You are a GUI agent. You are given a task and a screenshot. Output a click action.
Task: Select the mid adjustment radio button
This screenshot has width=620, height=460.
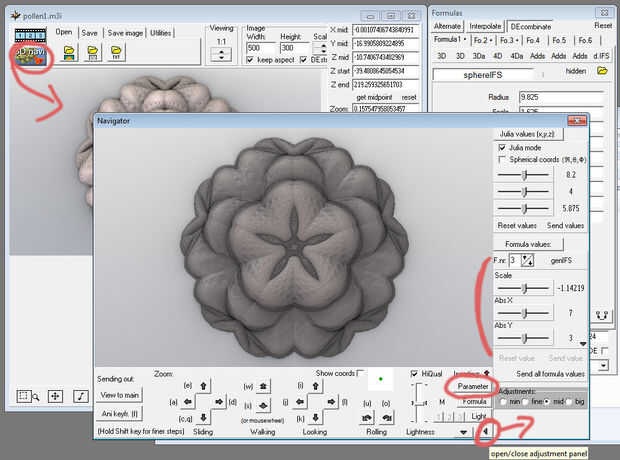pyautogui.click(x=546, y=401)
